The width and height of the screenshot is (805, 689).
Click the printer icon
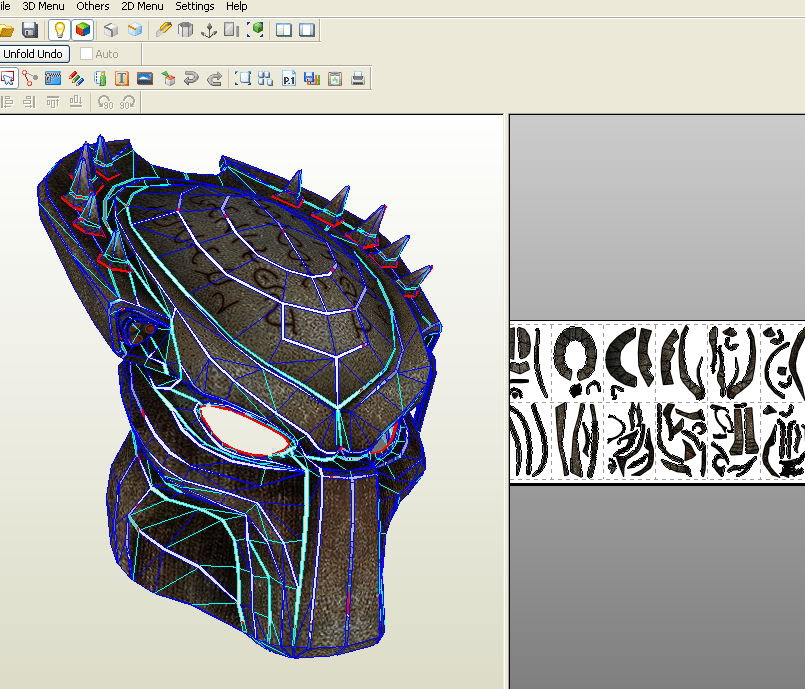point(358,79)
